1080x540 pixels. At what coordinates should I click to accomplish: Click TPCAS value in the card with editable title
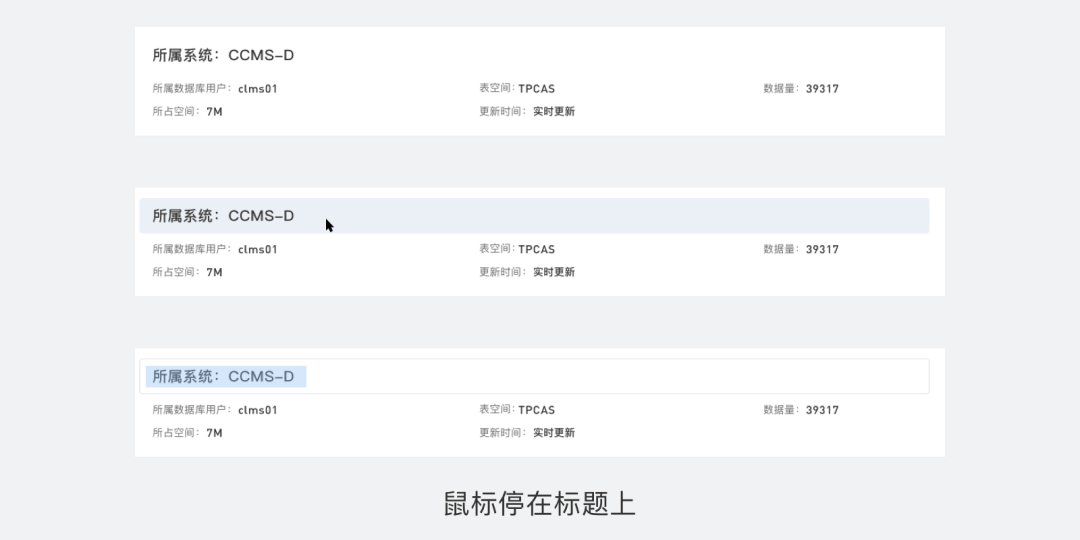coord(537,410)
